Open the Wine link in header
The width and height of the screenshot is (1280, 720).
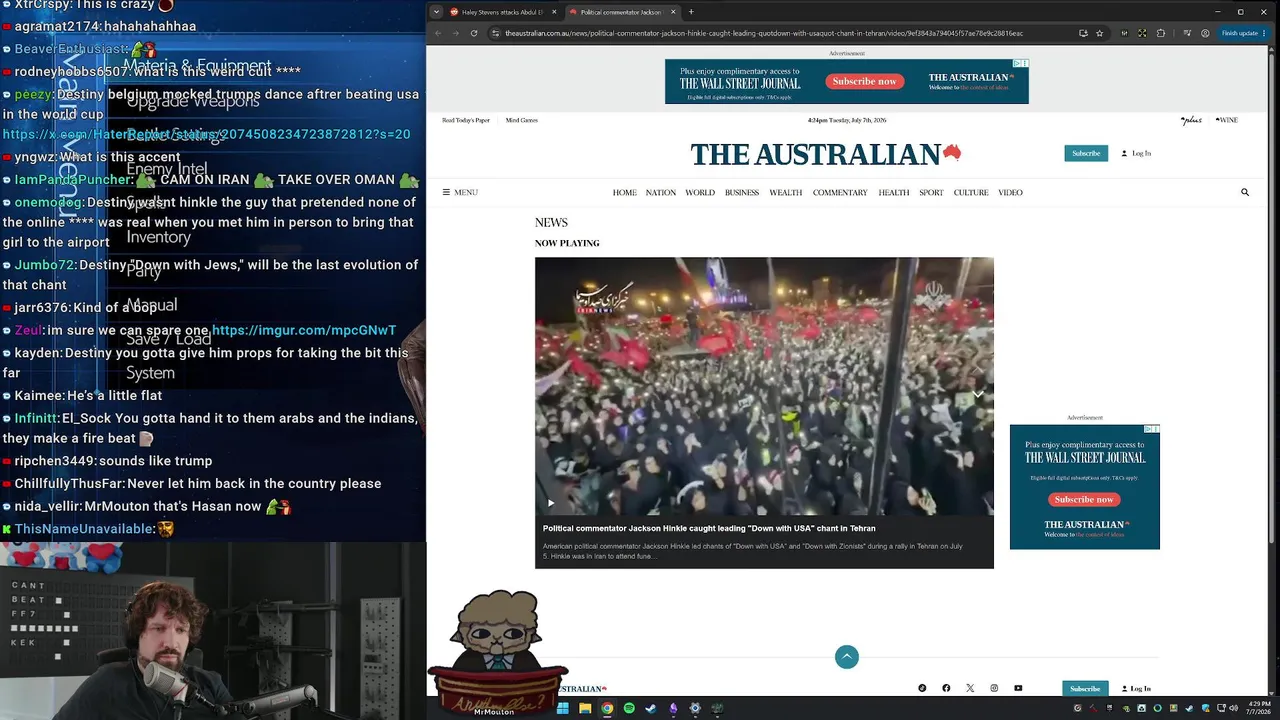point(1227,120)
